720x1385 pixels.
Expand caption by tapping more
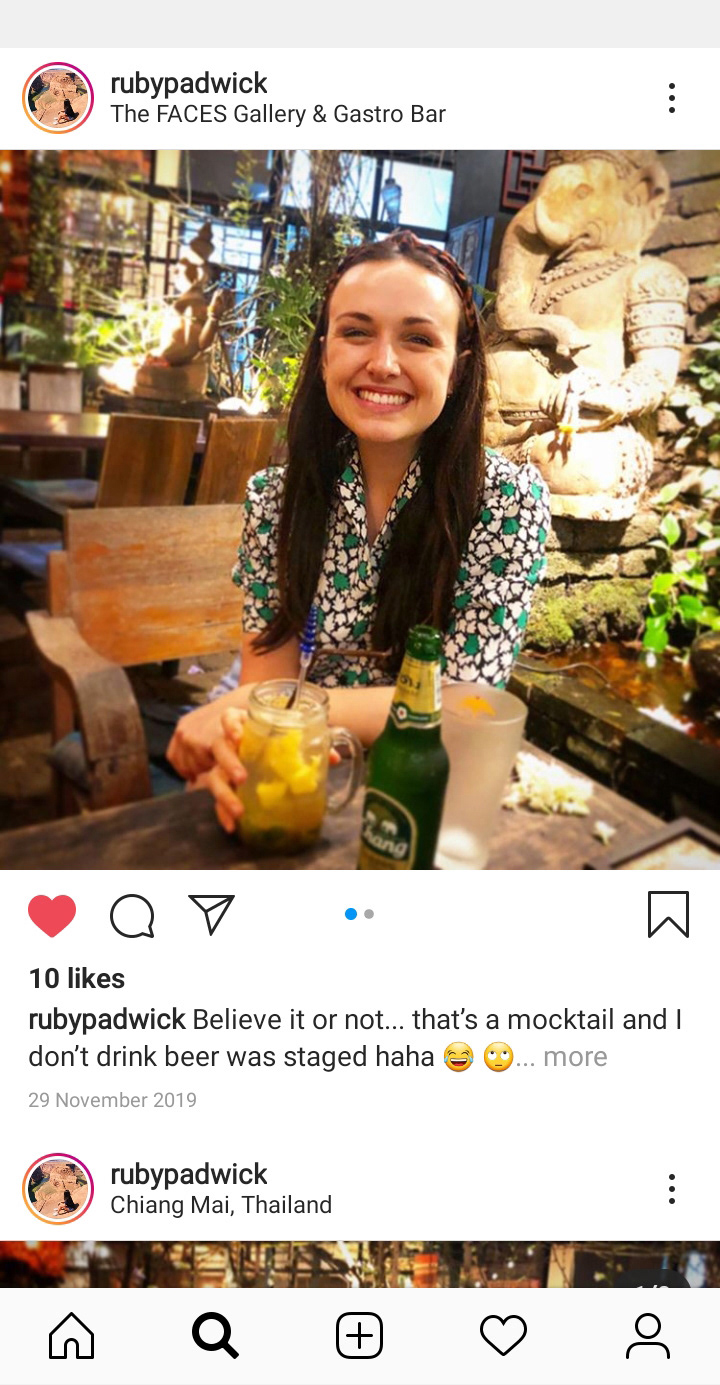(x=575, y=1057)
